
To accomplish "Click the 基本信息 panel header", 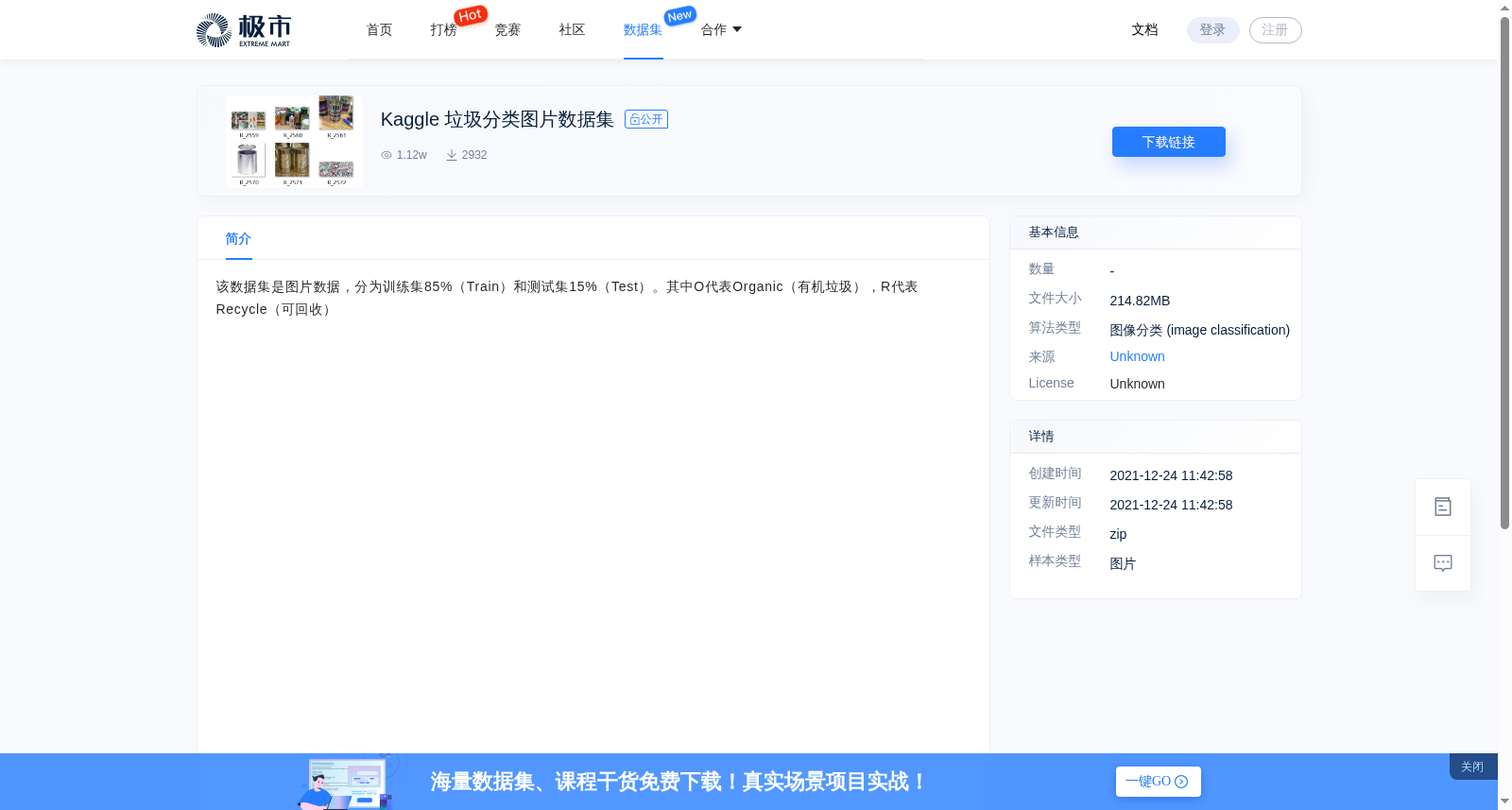I will click(x=1156, y=233).
